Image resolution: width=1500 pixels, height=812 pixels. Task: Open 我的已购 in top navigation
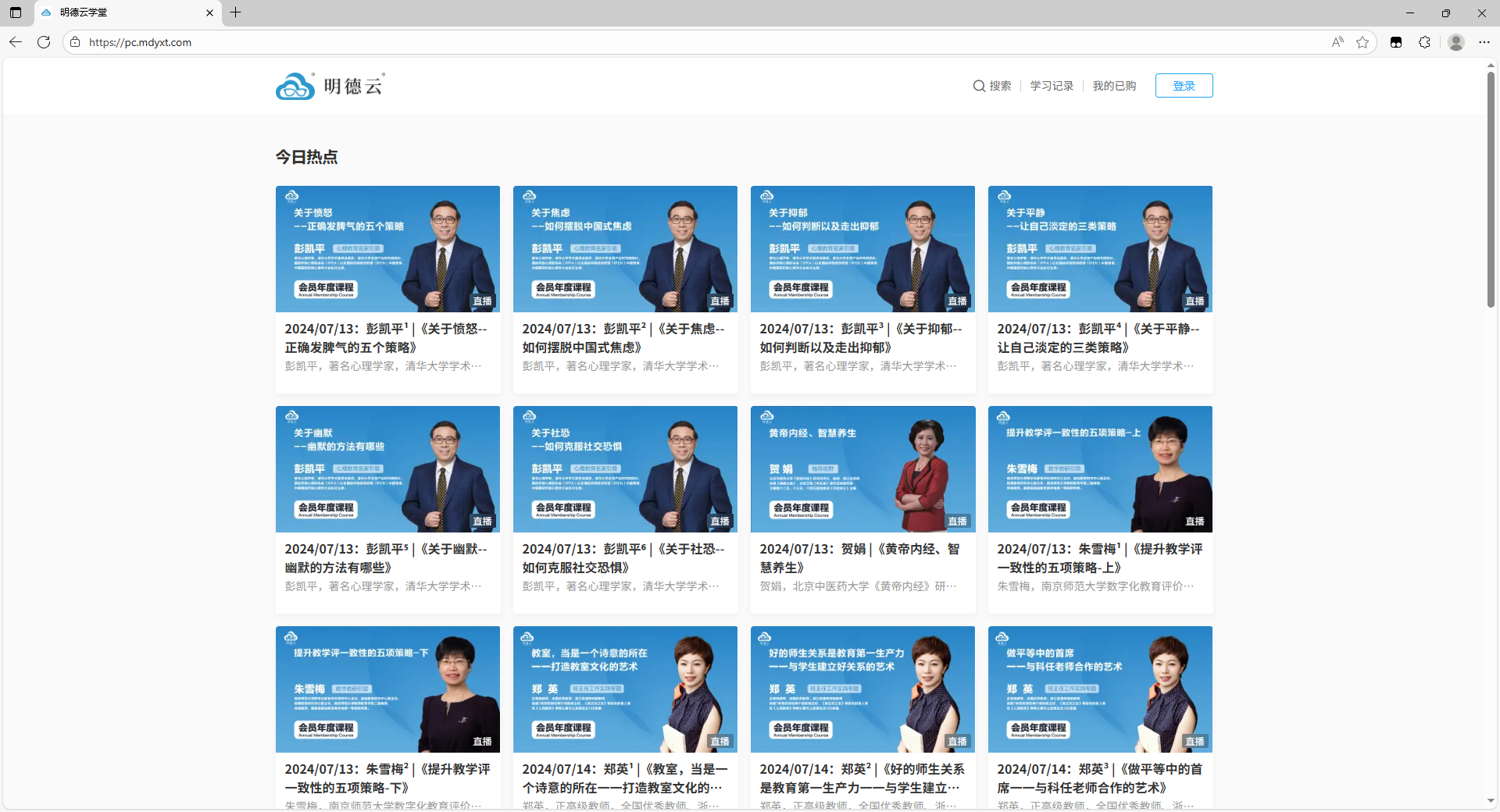pos(1114,86)
